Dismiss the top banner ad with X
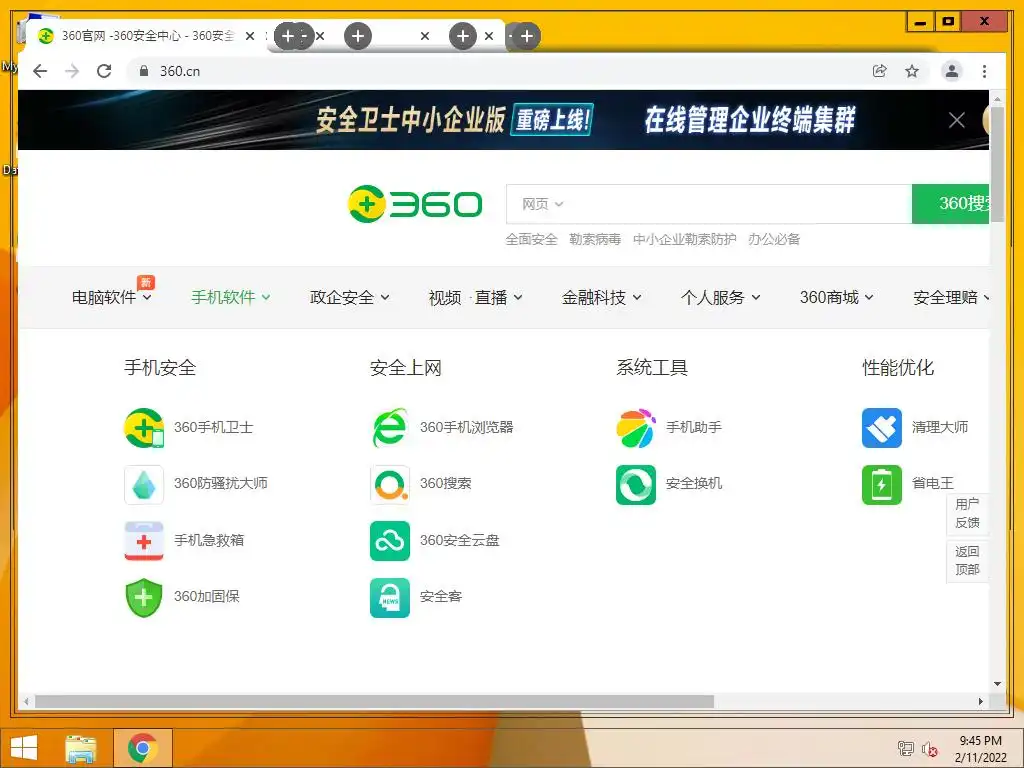Viewport: 1024px width, 768px height. point(957,120)
